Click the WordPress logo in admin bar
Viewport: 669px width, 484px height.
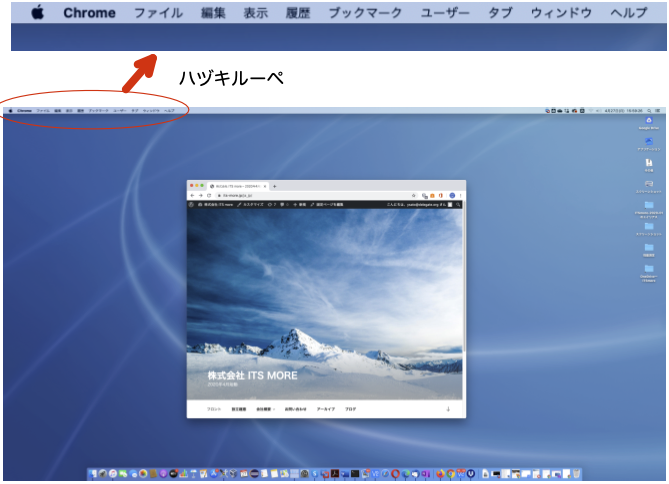pos(191,204)
